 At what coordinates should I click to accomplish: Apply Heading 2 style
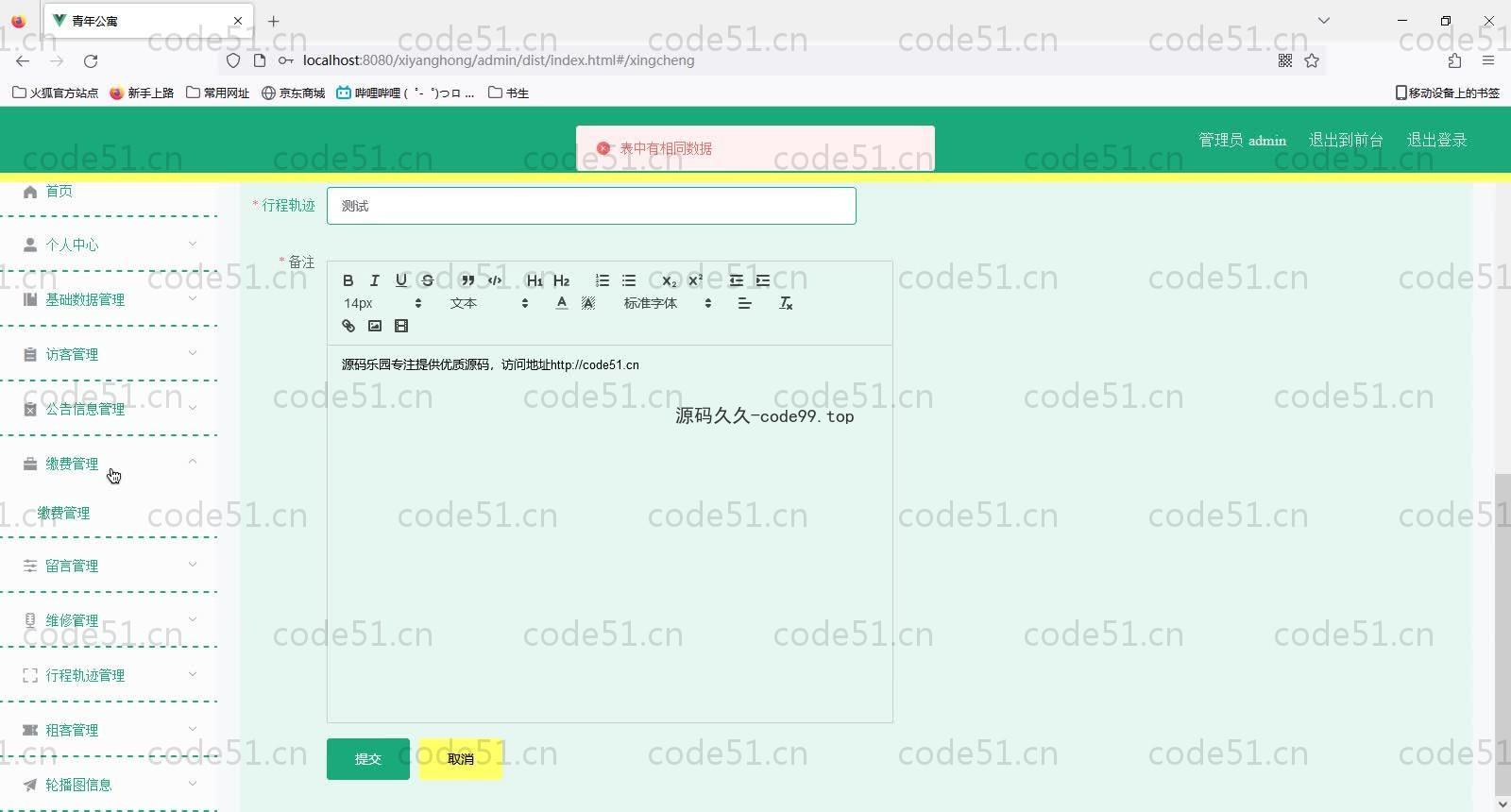coord(561,280)
